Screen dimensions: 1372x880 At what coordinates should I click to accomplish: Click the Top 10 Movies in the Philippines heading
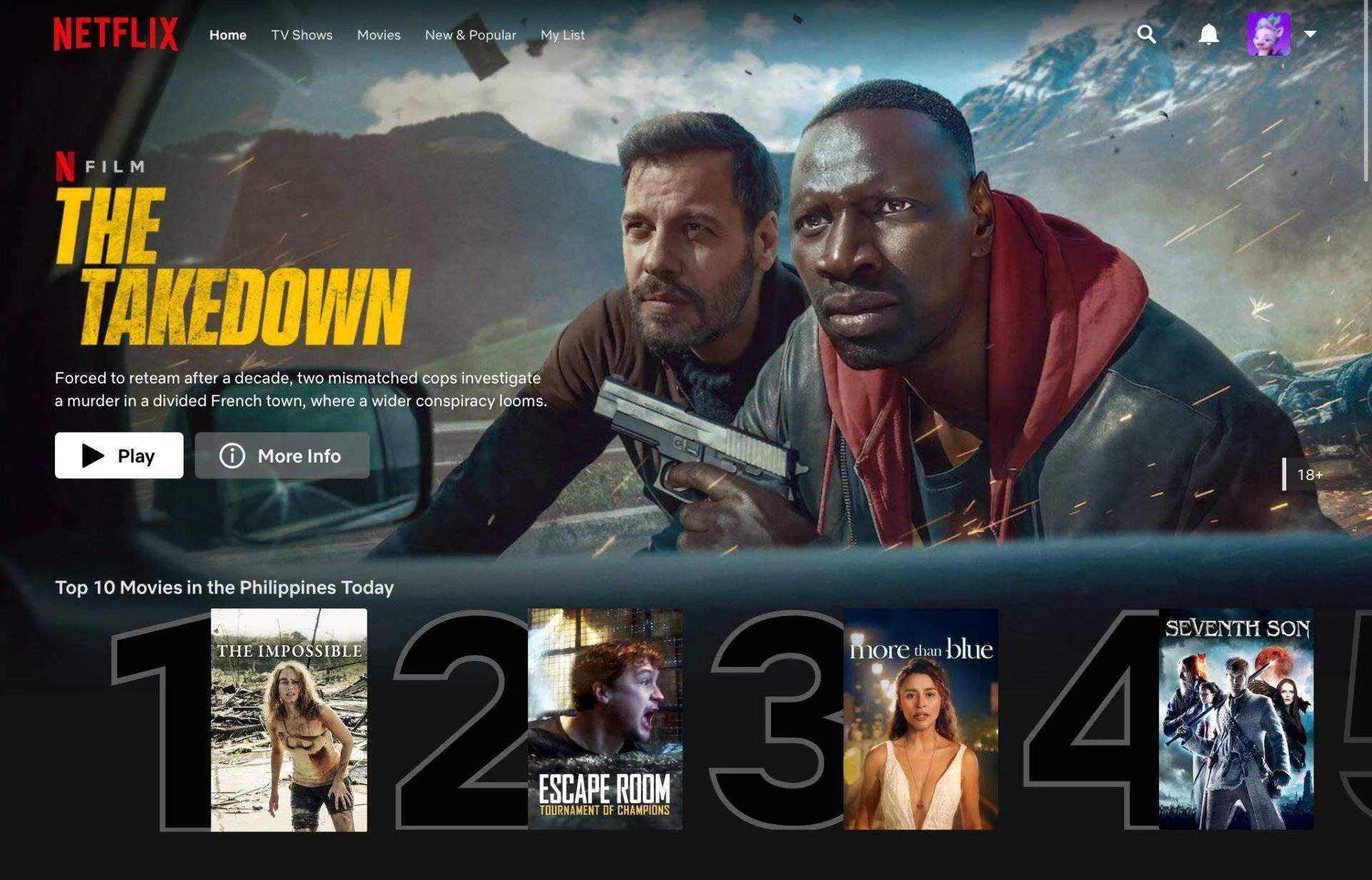pos(224,588)
